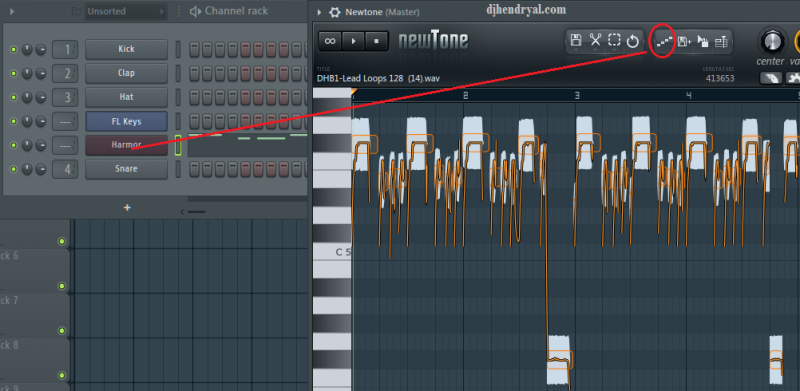800x391 pixels.
Task: Open the Channel rack menu arrow at top-left
Action: pyautogui.click(x=12, y=11)
